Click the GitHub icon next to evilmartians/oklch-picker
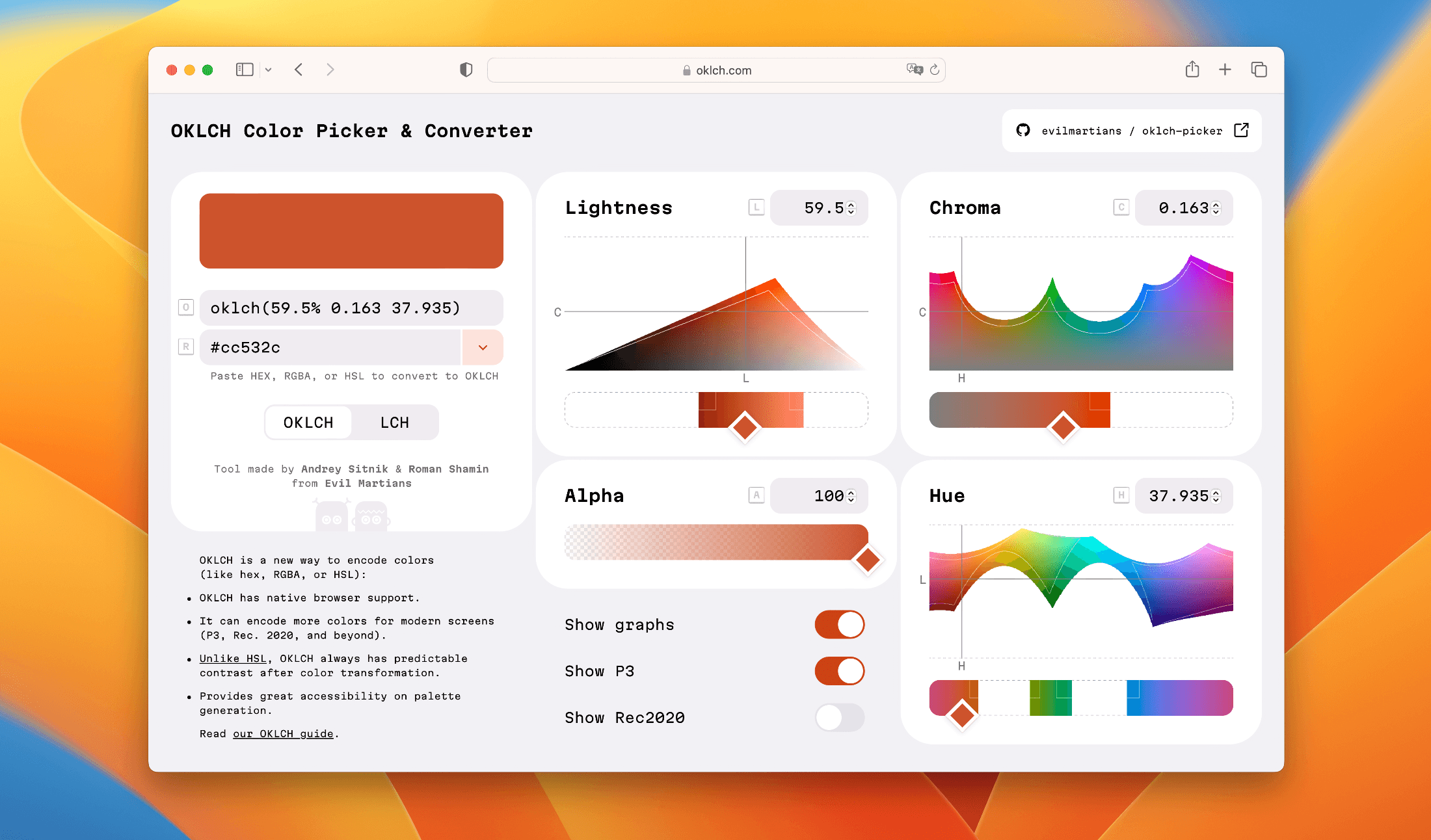 point(1023,131)
